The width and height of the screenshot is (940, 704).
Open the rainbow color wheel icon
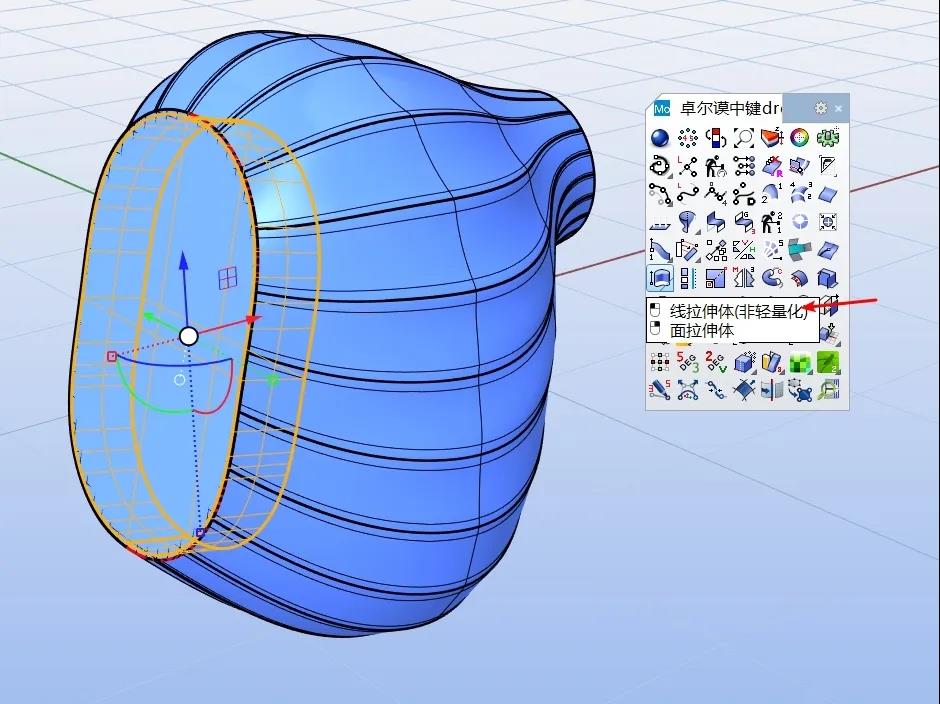tap(800, 138)
